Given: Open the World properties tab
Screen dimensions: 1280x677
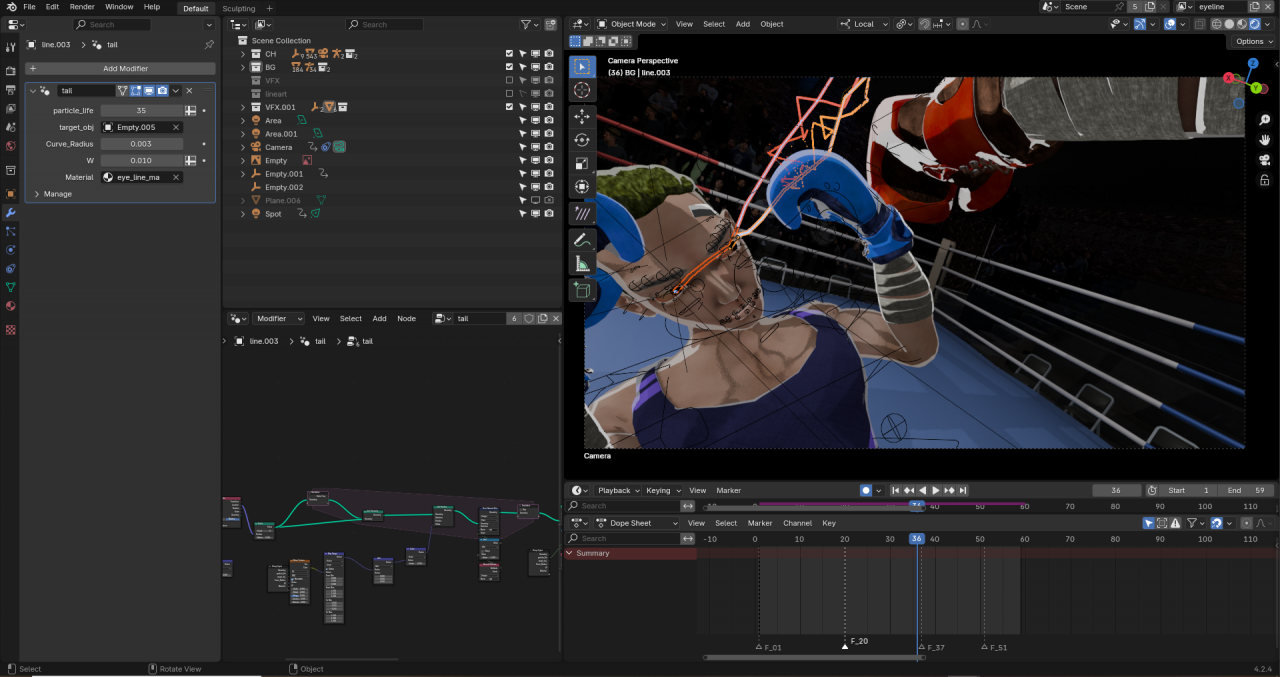Looking at the screenshot, I should 11,146.
